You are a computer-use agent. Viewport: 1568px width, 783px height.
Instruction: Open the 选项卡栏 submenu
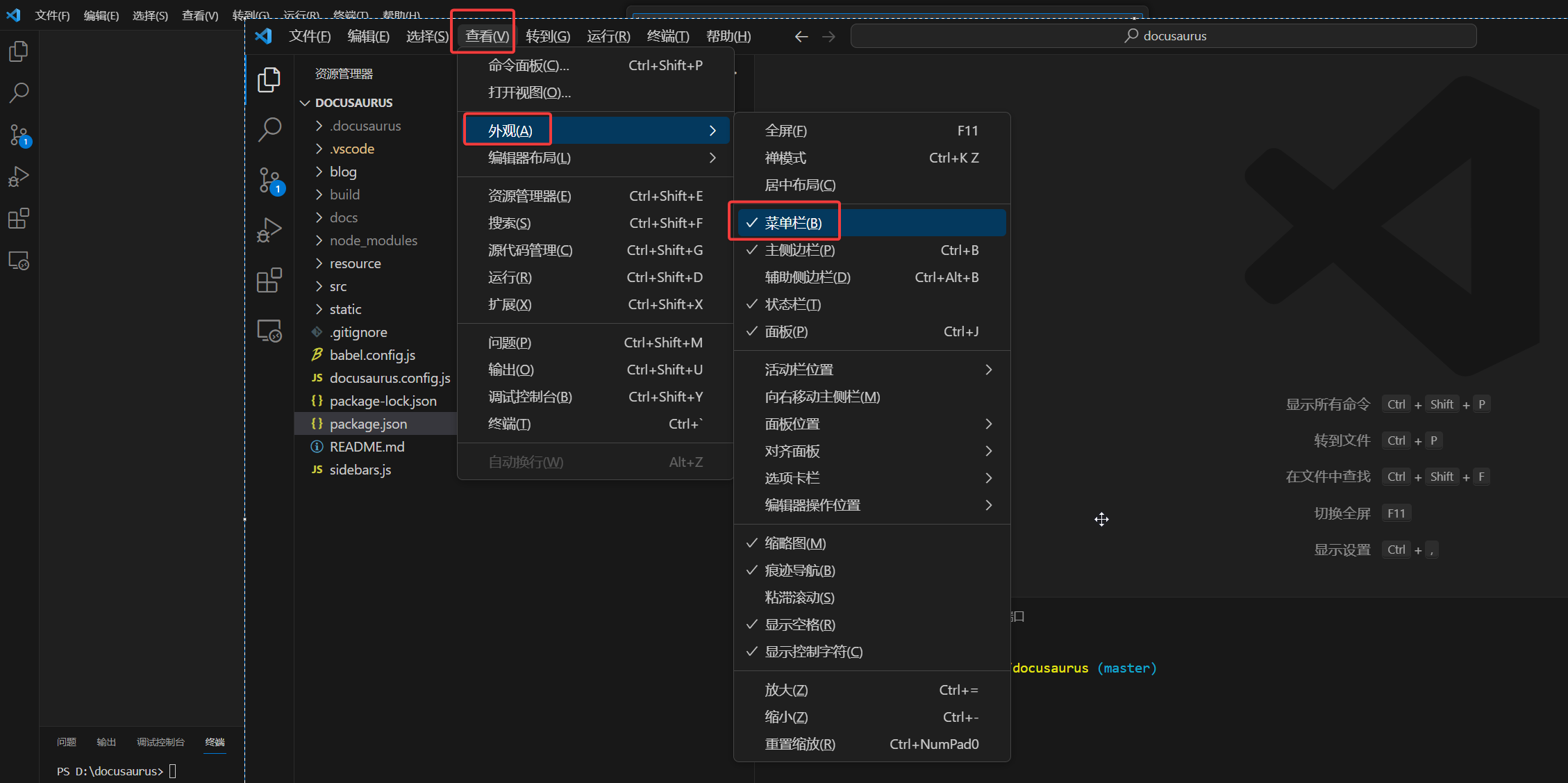pyautogui.click(x=871, y=478)
